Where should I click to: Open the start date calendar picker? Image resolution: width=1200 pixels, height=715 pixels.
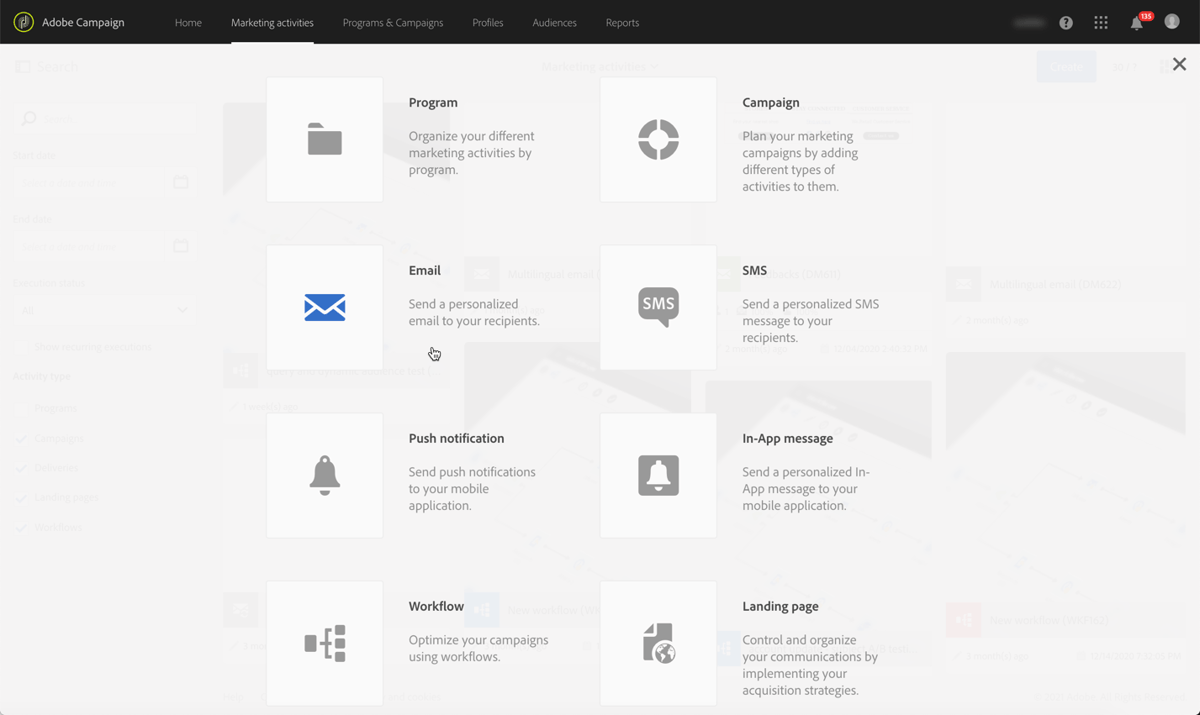(183, 182)
